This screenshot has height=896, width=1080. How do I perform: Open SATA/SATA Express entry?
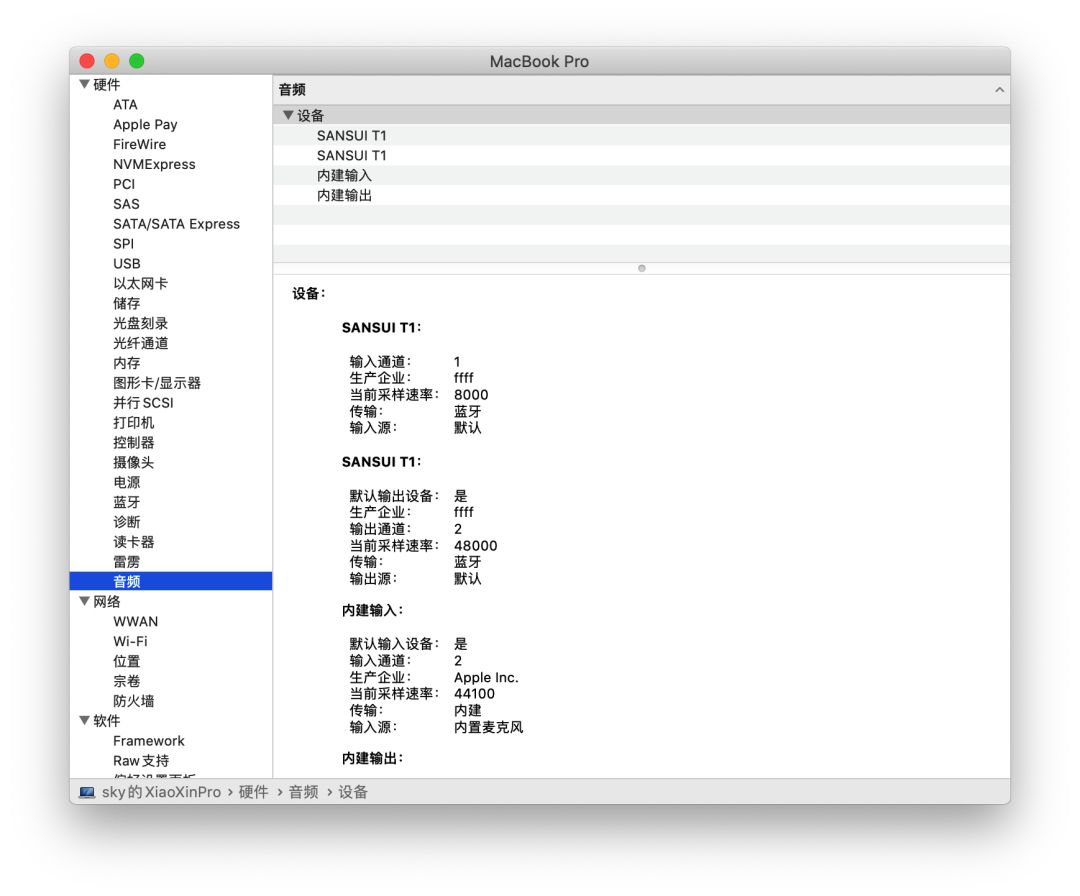[176, 224]
